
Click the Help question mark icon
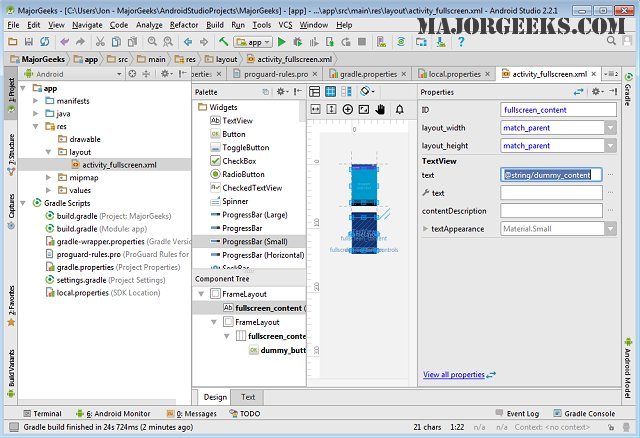click(x=461, y=42)
